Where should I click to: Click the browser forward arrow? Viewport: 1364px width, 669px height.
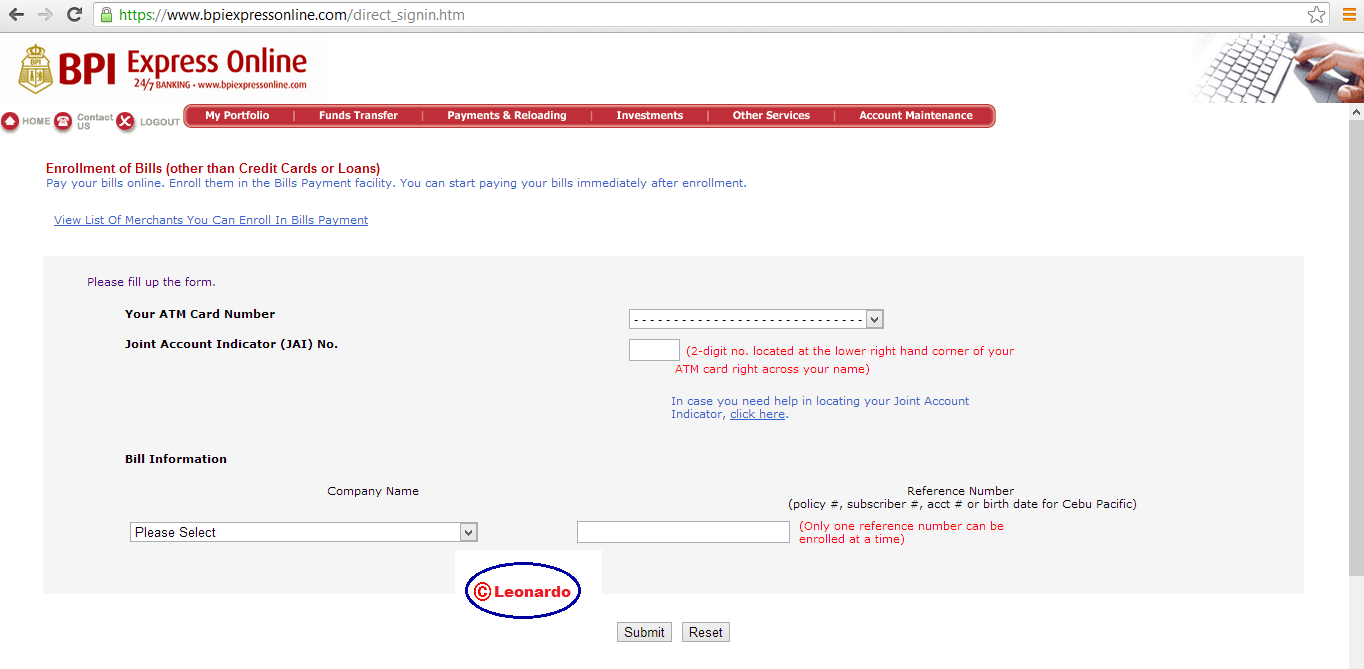pyautogui.click(x=45, y=15)
